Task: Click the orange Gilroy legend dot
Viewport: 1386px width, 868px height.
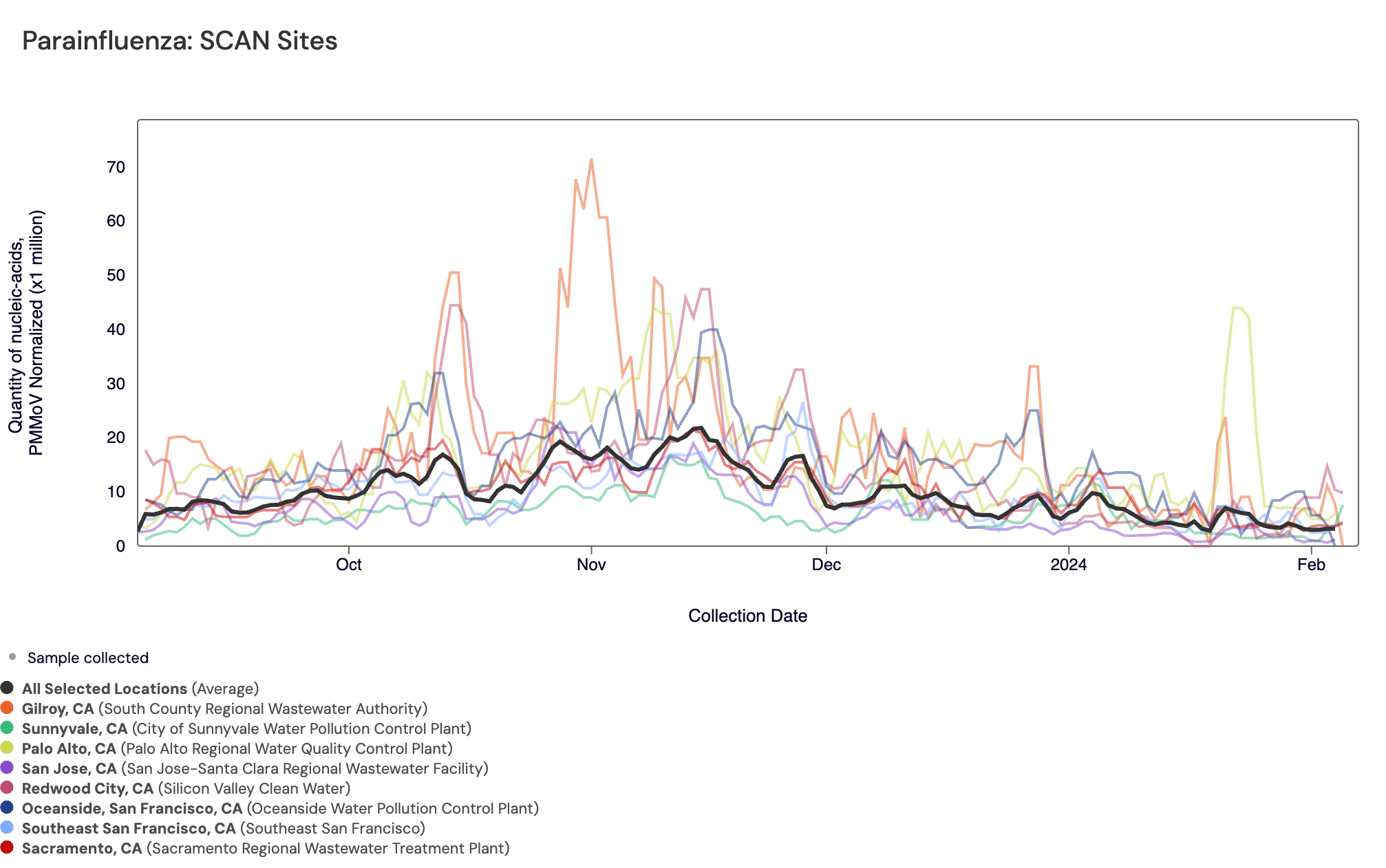Action: 8,708
